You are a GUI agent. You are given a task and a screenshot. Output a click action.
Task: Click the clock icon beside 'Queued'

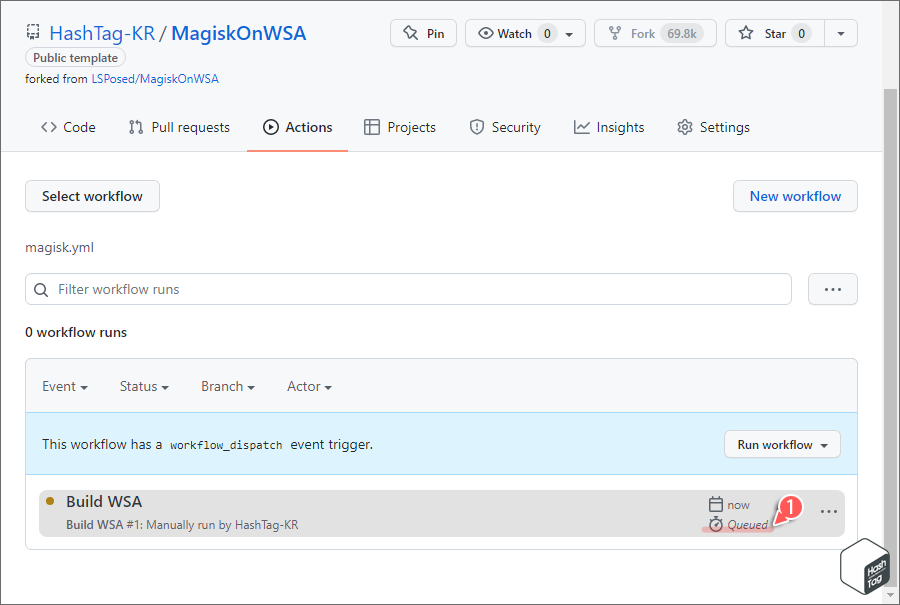[717, 524]
